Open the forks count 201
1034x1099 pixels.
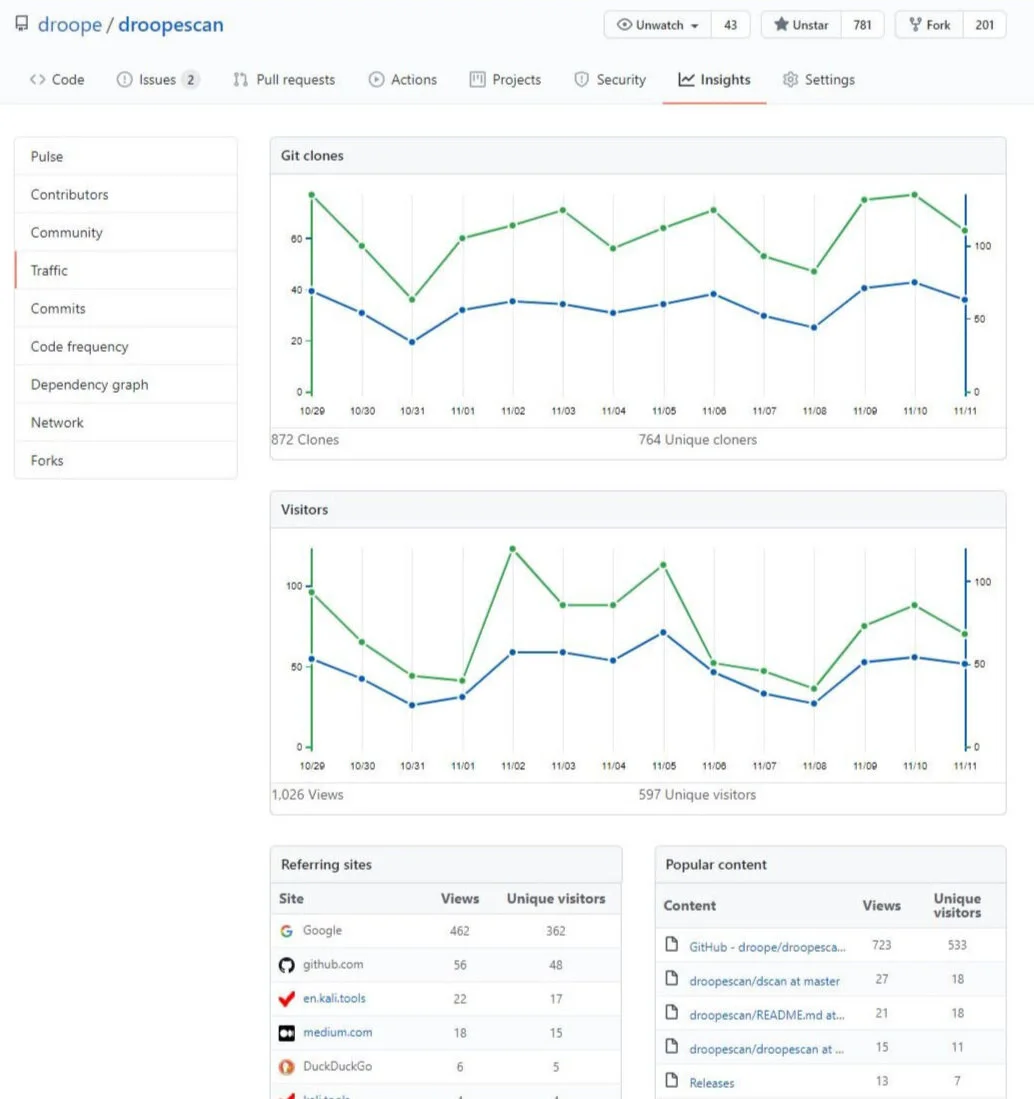[x=984, y=25]
